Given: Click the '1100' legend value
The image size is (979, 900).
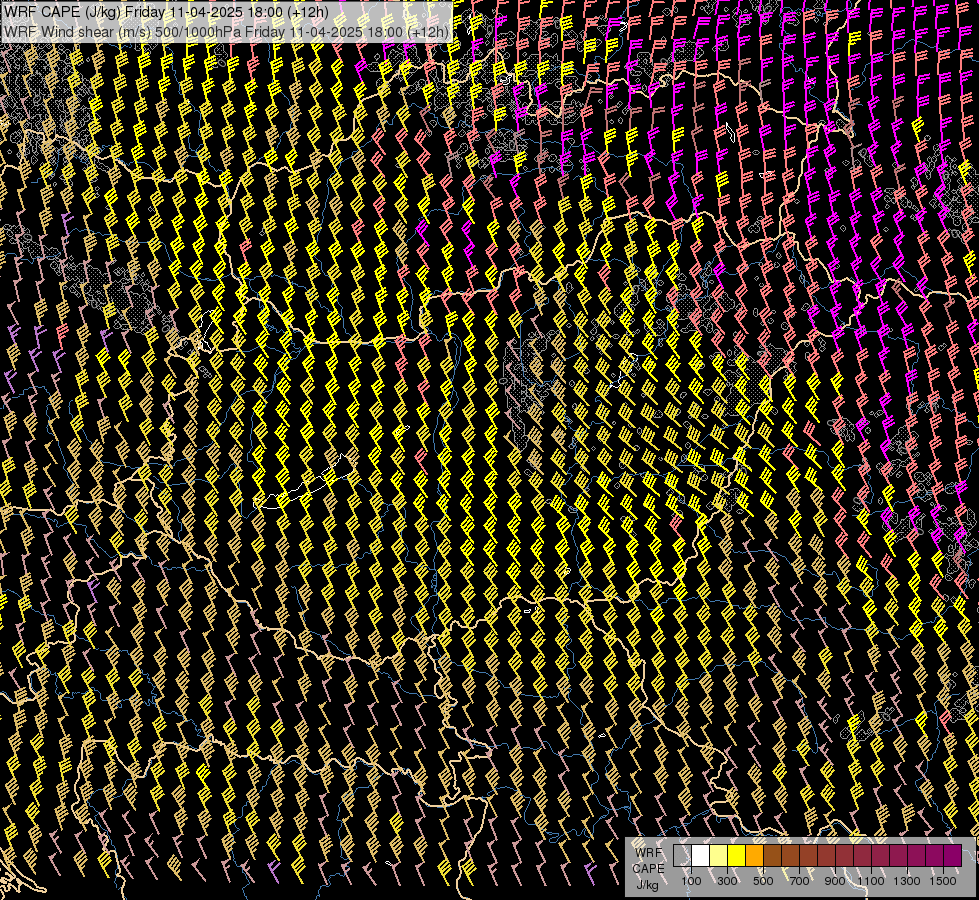Looking at the screenshot, I should click(871, 881).
